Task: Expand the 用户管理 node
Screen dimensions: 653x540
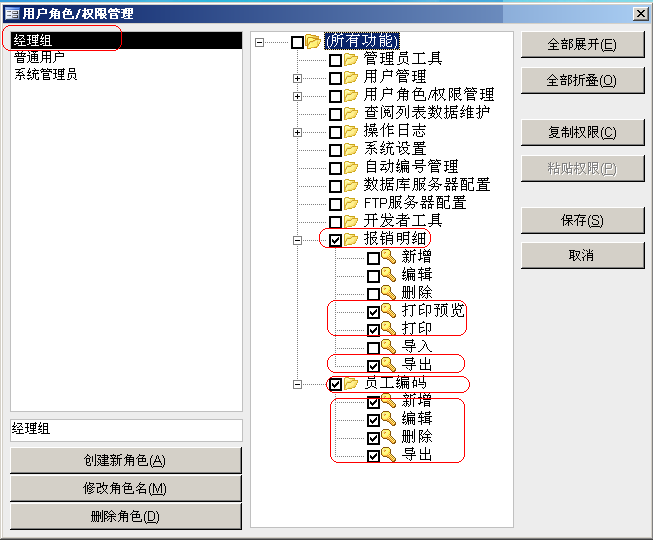Action: pyautogui.click(x=297, y=78)
